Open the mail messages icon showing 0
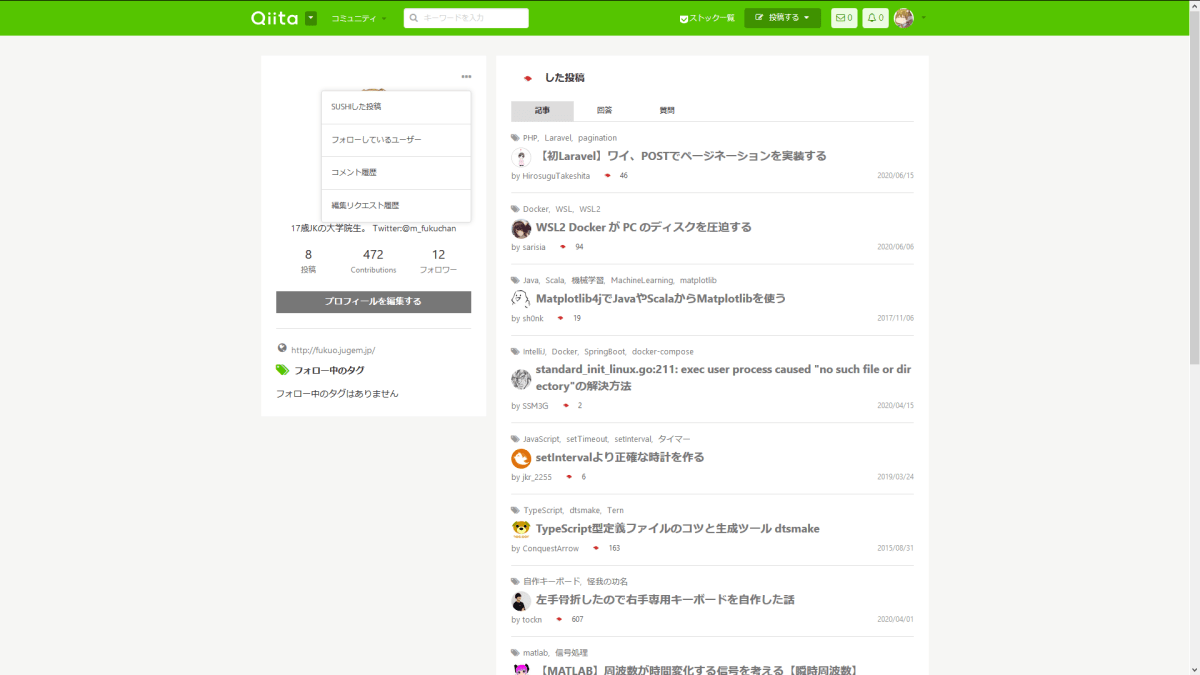This screenshot has height=675, width=1200. pyautogui.click(x=844, y=18)
